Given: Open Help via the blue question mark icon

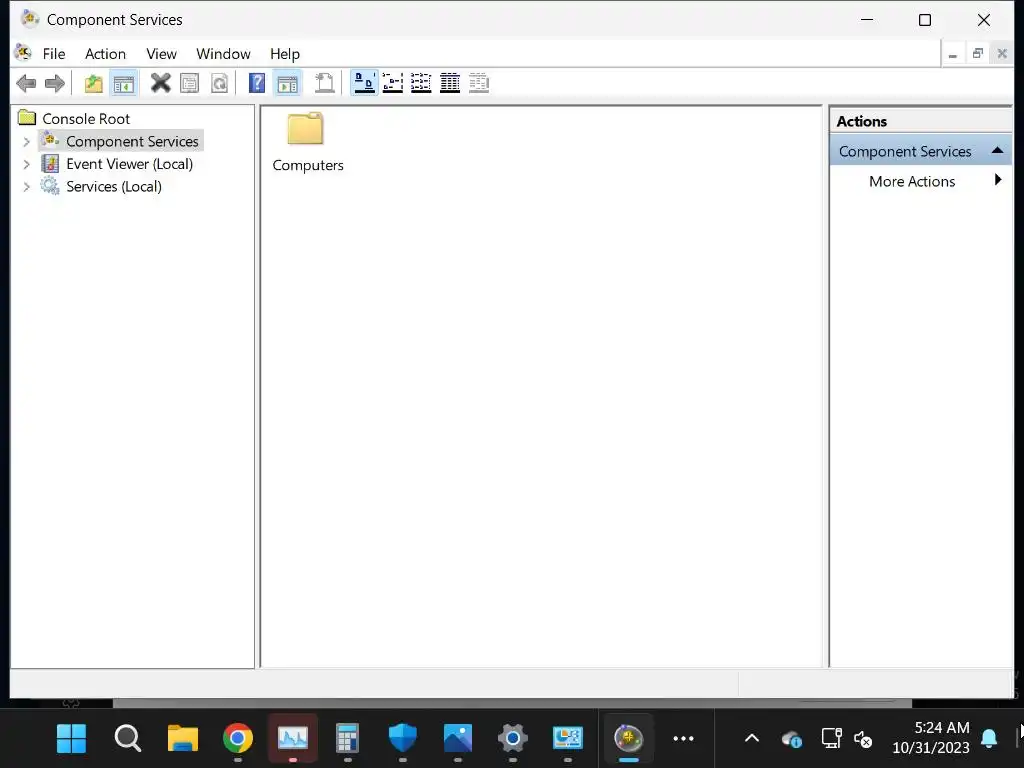Looking at the screenshot, I should click(x=257, y=83).
